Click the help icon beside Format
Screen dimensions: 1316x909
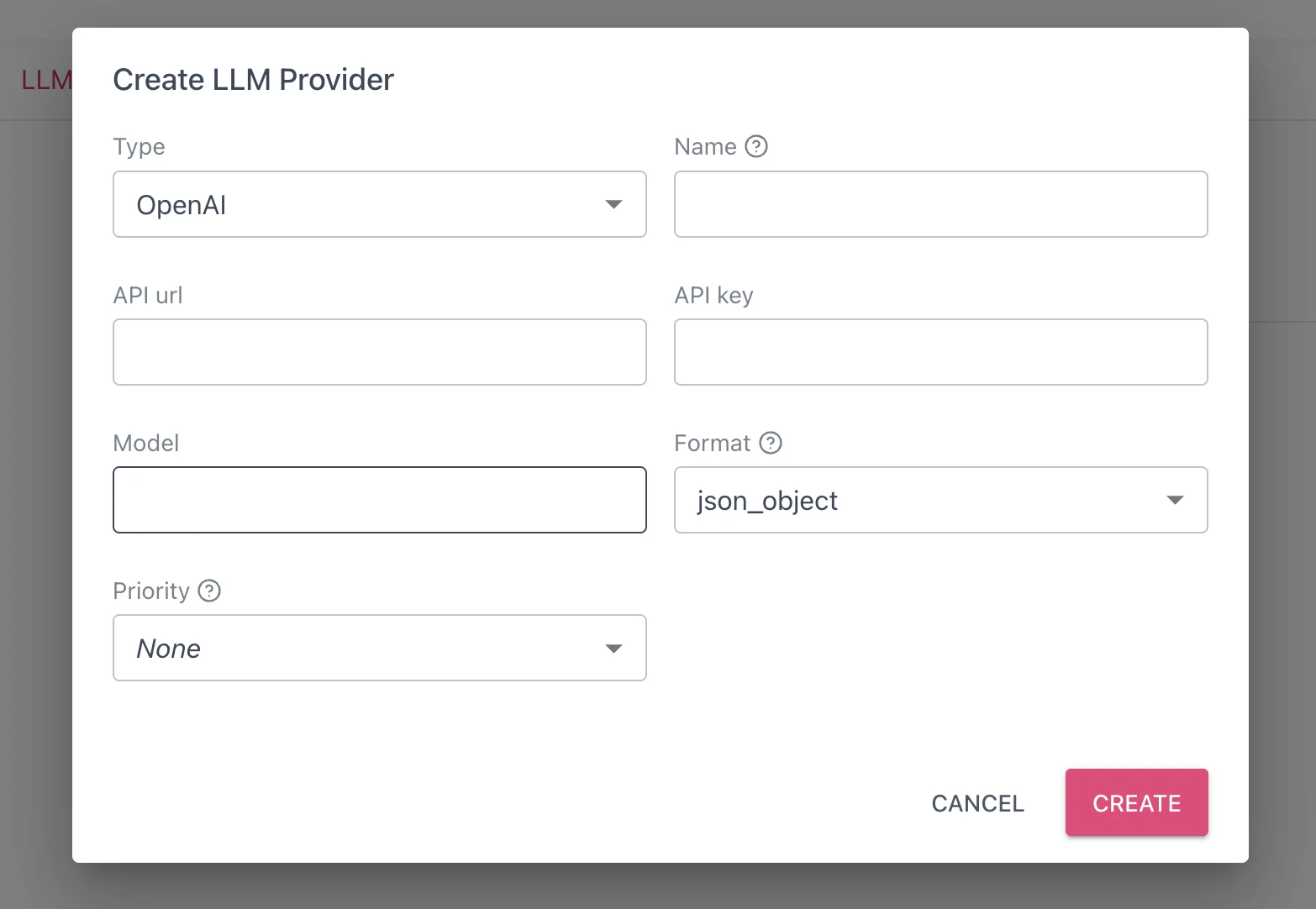click(x=771, y=443)
